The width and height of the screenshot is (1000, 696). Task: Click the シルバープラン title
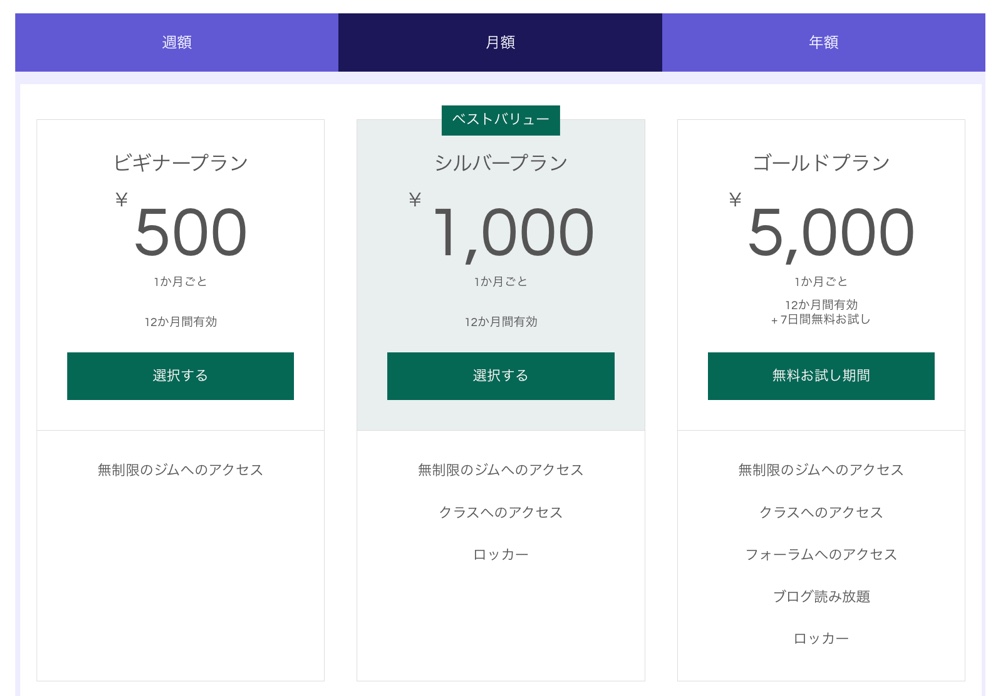tap(500, 161)
